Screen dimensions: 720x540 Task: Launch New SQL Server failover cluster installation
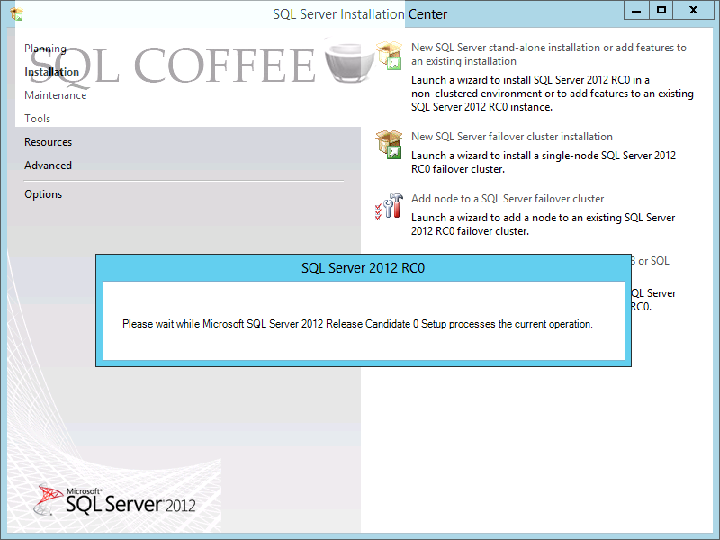click(512, 136)
